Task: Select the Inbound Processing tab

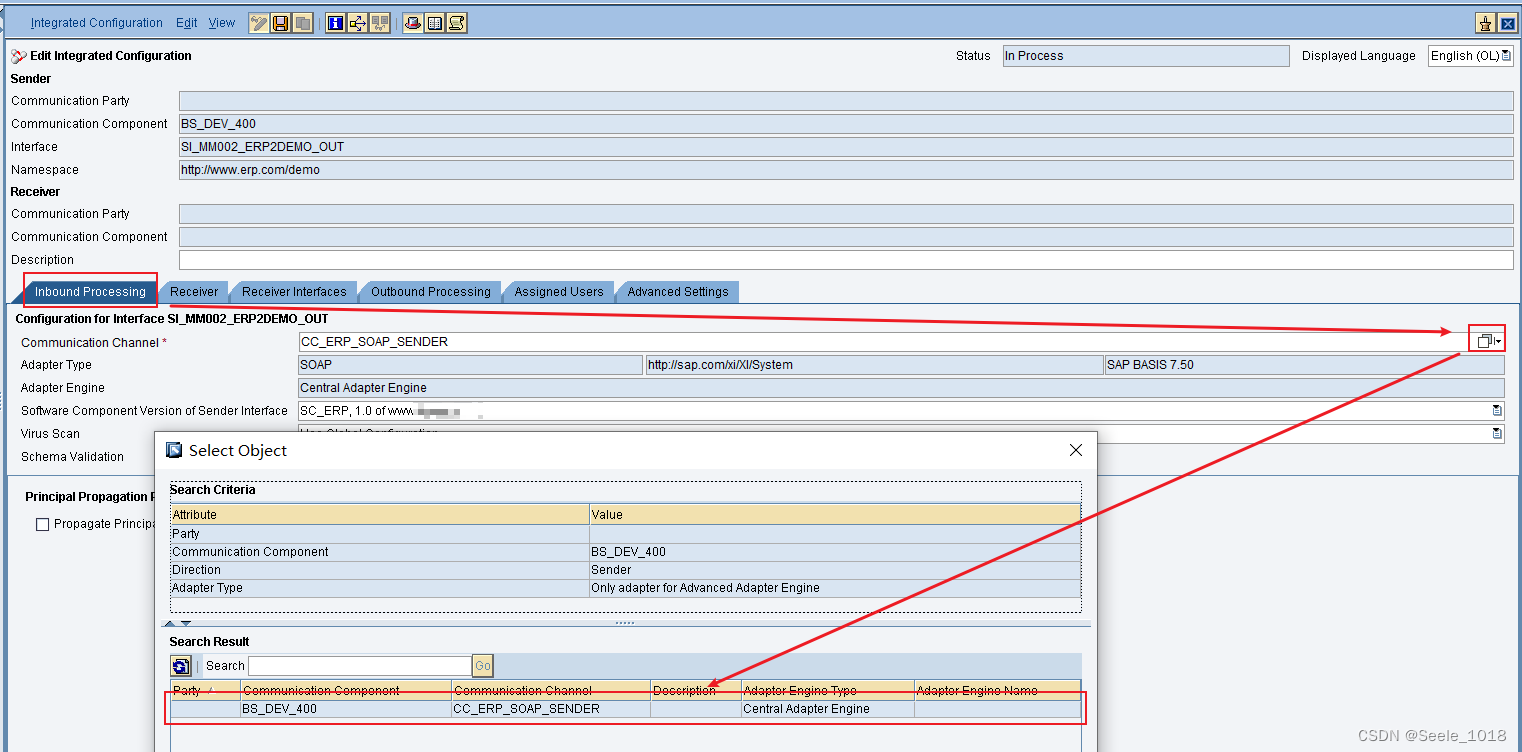Action: tap(90, 292)
